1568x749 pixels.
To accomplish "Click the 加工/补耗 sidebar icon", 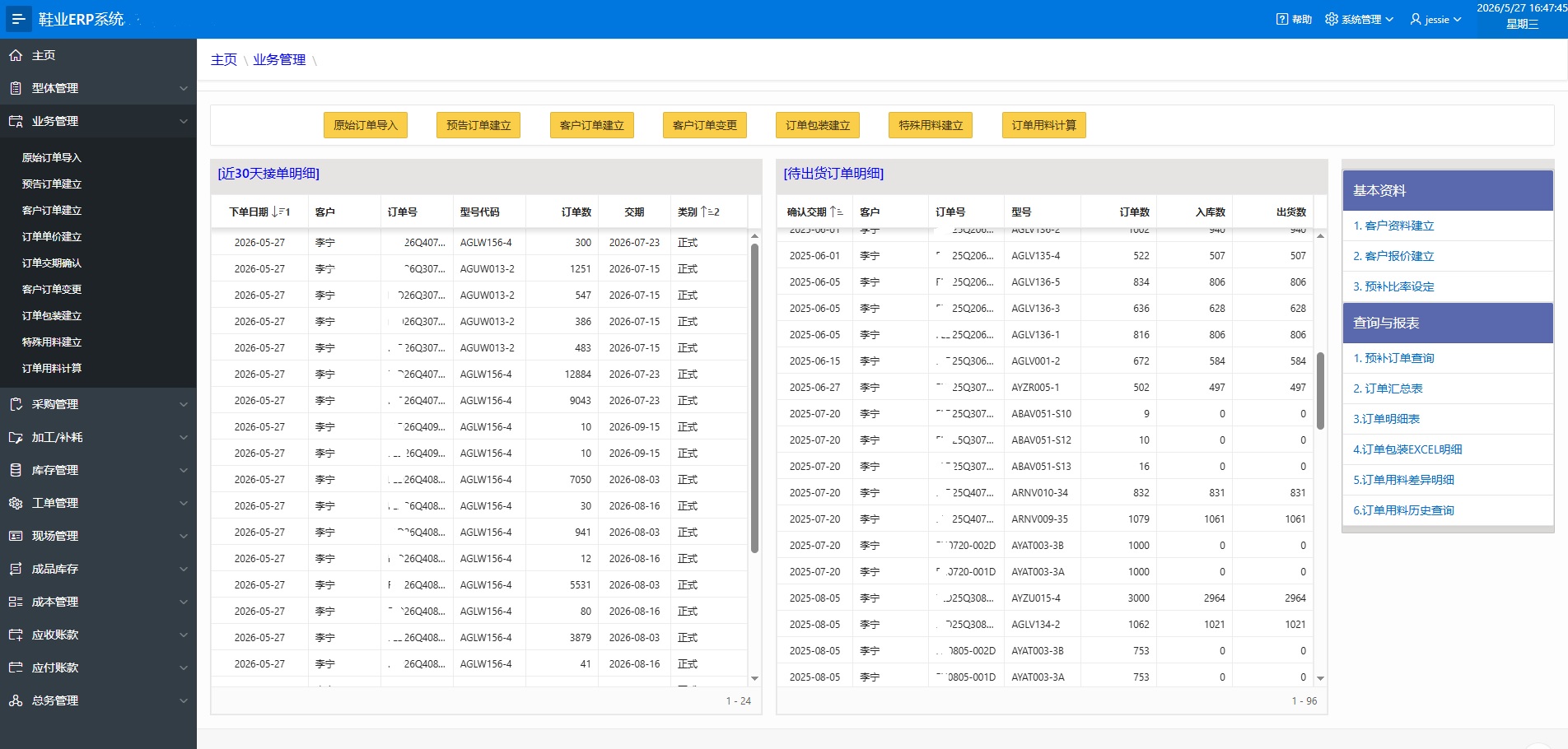I will click(x=16, y=437).
